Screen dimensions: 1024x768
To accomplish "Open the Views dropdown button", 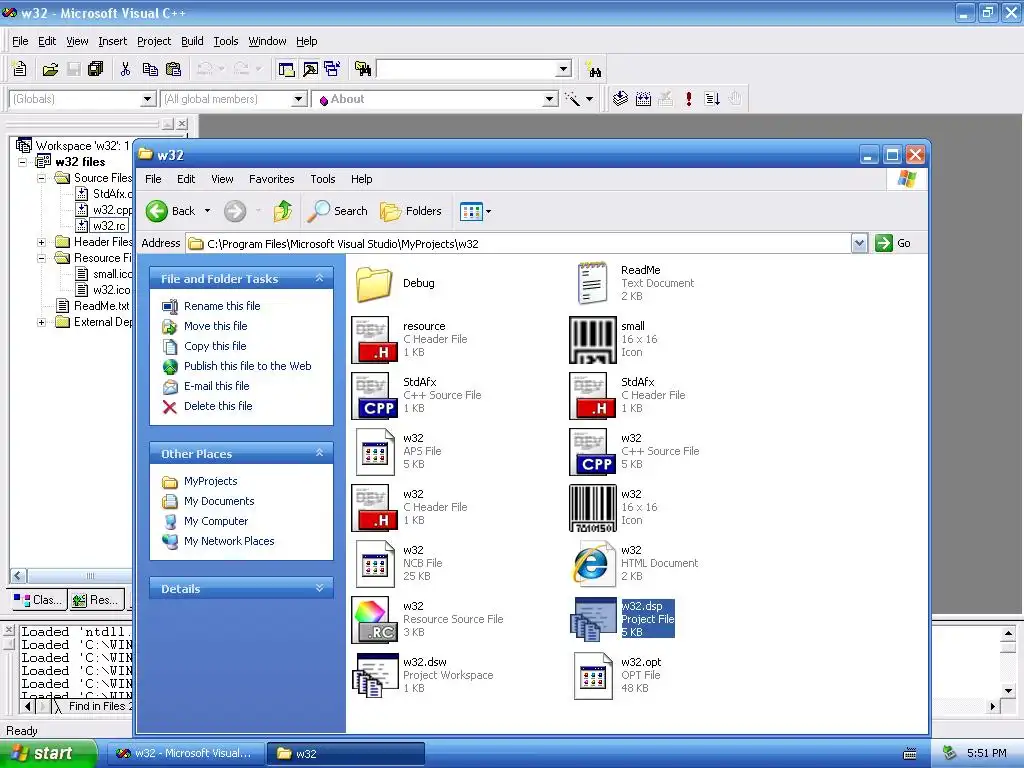I will click(x=475, y=211).
